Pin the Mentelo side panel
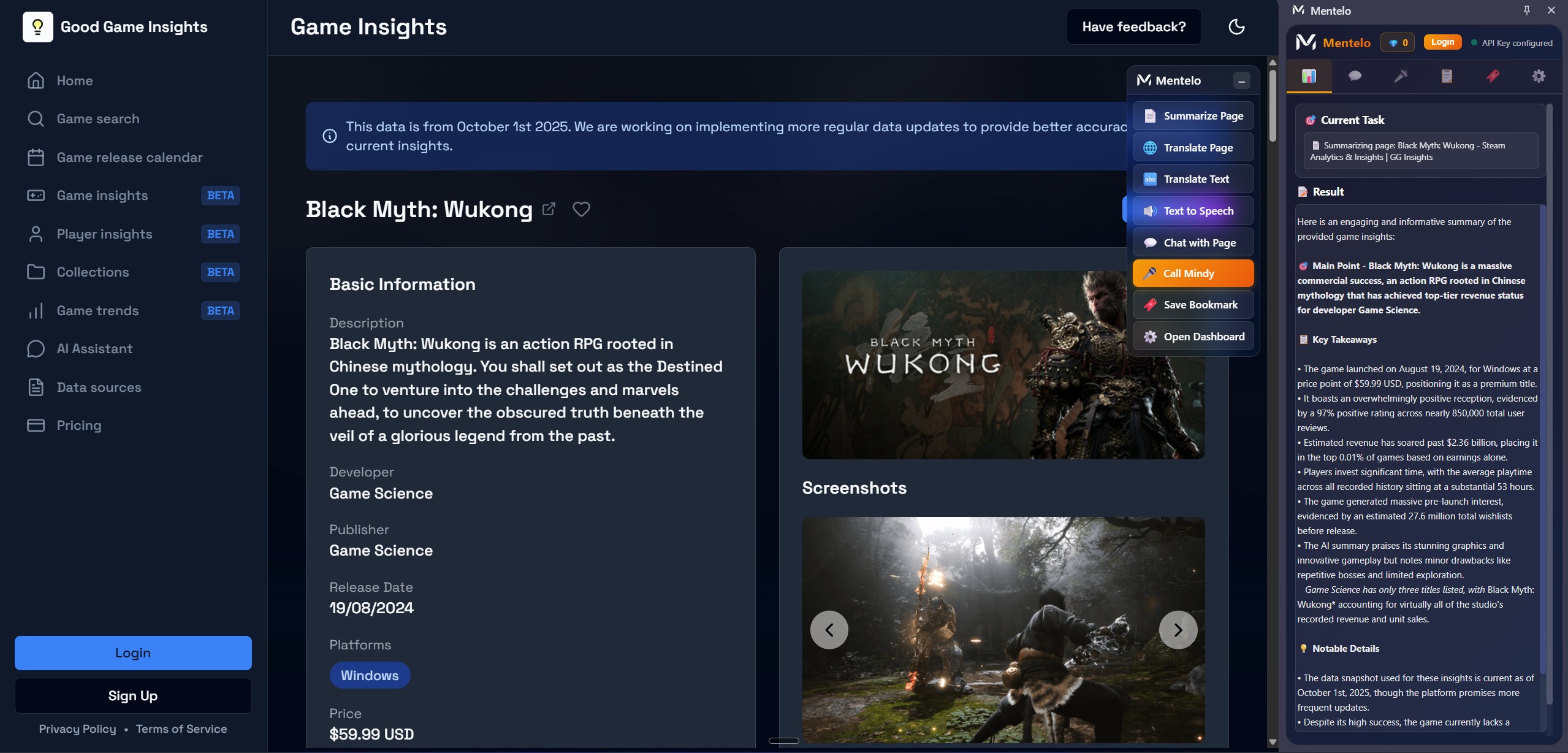1568x753 pixels. click(1526, 10)
